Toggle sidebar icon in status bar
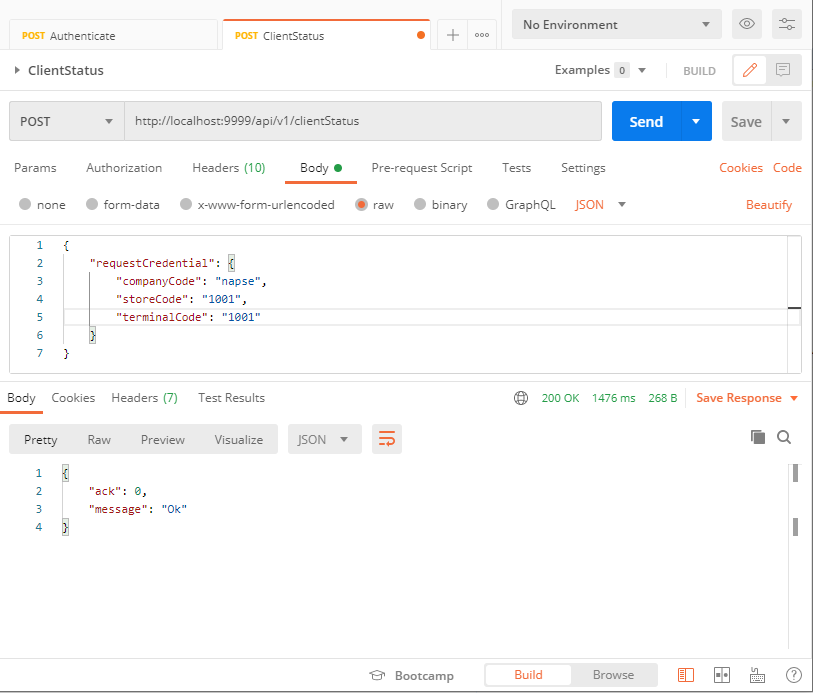 [x=686, y=675]
